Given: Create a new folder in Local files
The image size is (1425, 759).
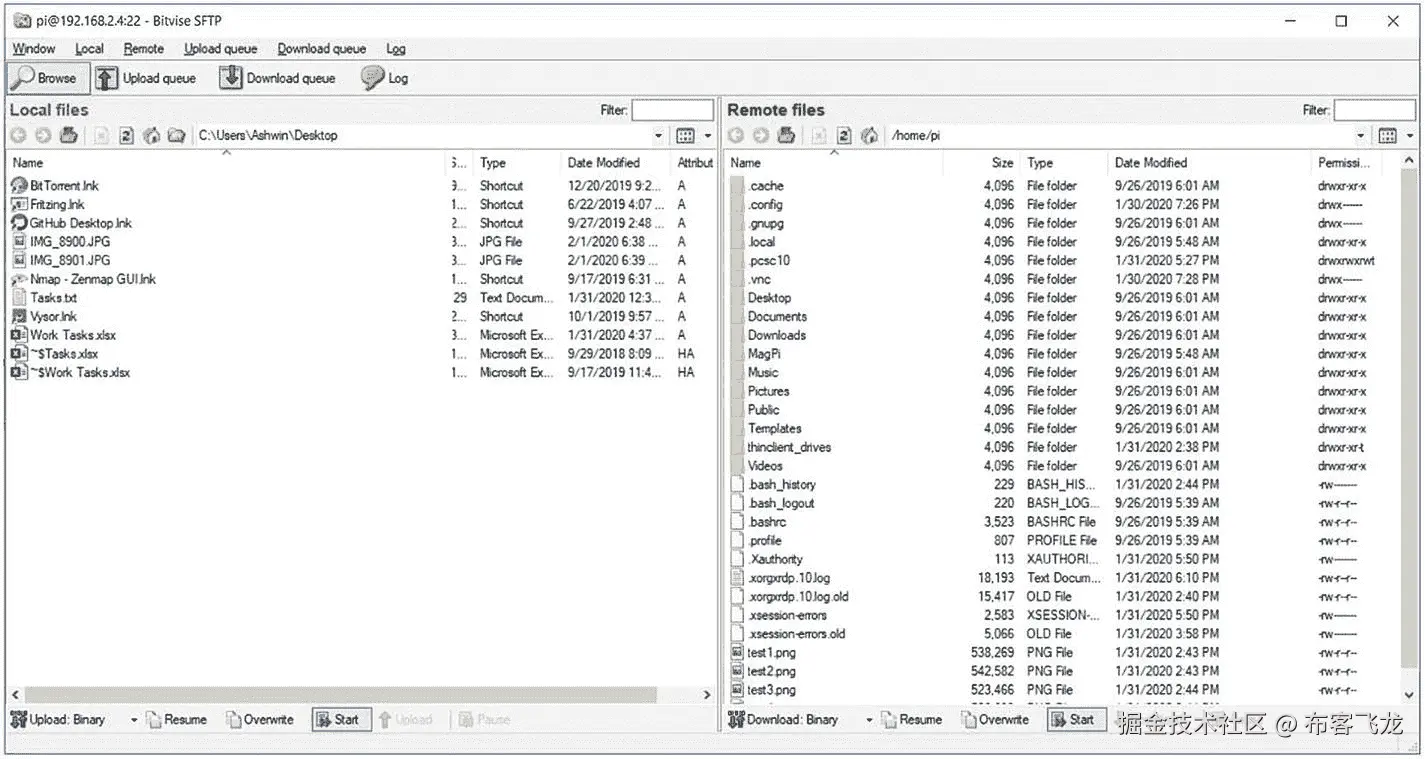Looking at the screenshot, I should 177,135.
